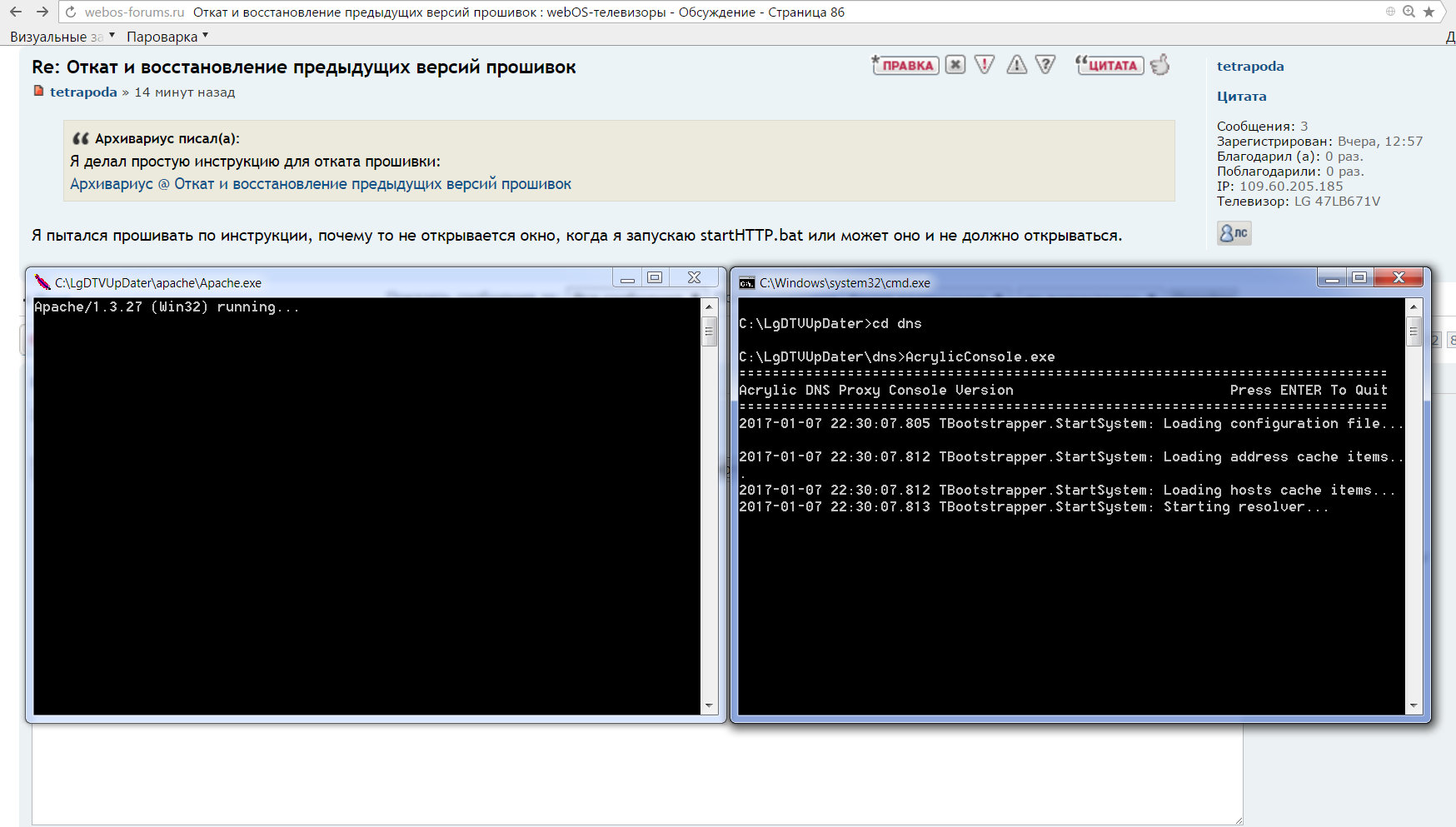Send private message via ЛС icon
The width and height of the screenshot is (1456, 827).
[x=1234, y=233]
